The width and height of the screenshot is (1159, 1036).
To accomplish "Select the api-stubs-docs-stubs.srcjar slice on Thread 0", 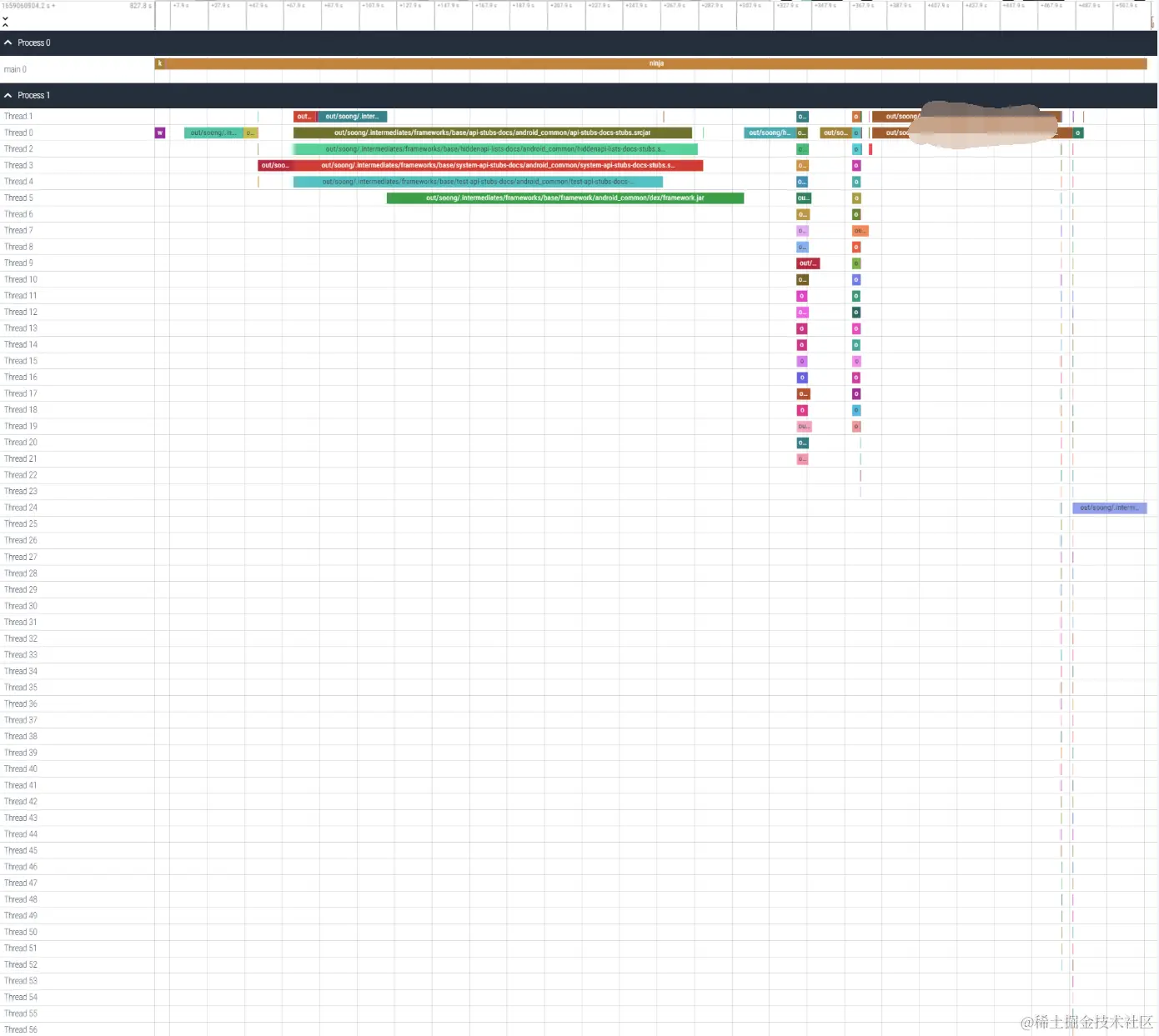I will tap(492, 133).
